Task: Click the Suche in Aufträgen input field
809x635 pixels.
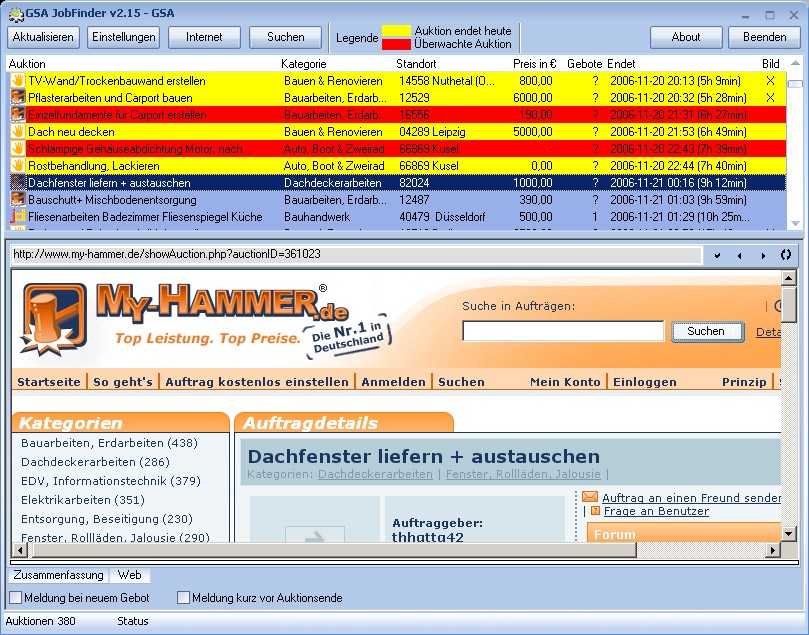Action: click(x=563, y=331)
